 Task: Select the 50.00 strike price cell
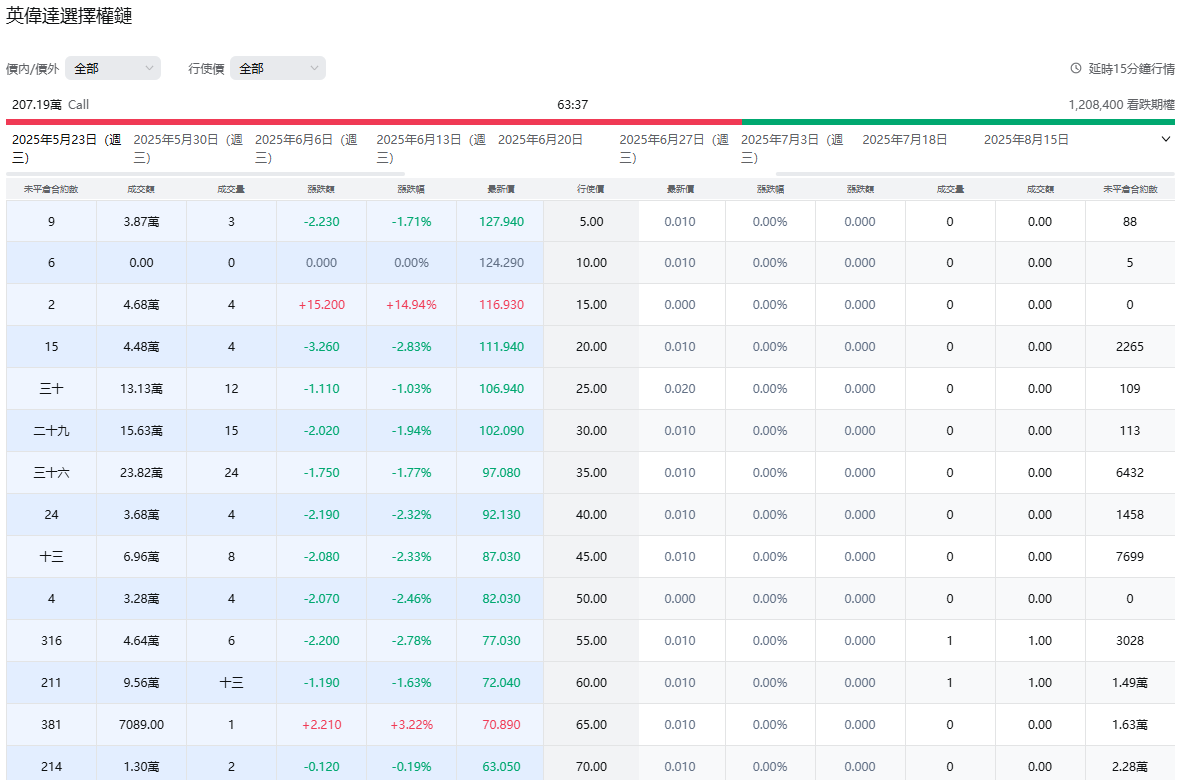(x=591, y=599)
